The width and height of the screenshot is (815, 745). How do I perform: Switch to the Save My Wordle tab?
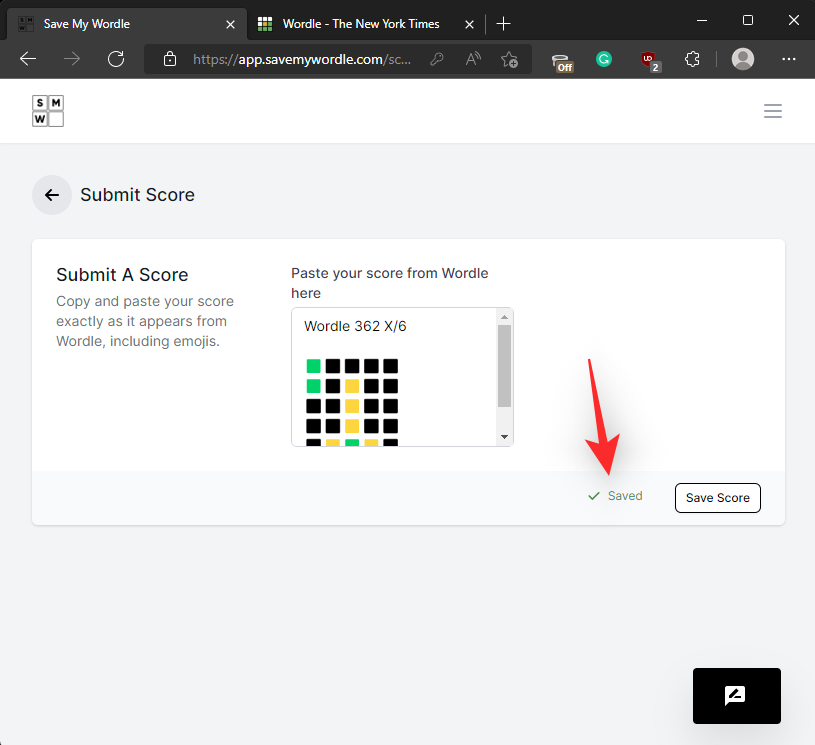[x=125, y=24]
